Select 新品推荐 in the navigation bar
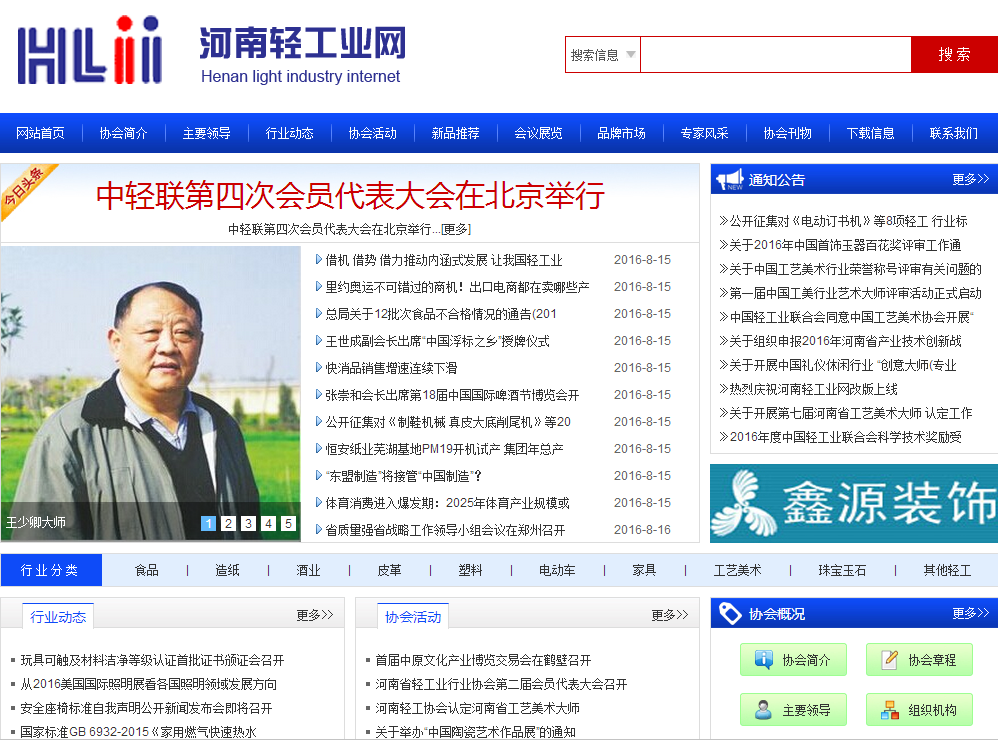This screenshot has width=998, height=740. 456,133
